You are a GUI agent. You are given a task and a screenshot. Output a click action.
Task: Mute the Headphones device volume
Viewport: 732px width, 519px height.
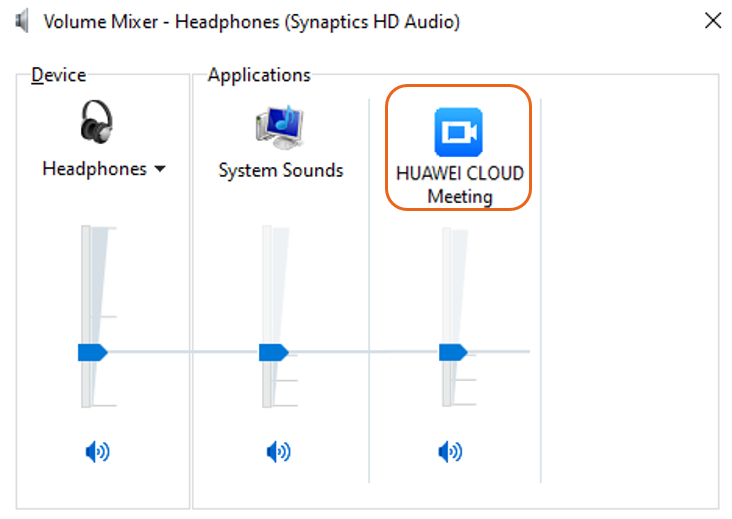[x=97, y=451]
